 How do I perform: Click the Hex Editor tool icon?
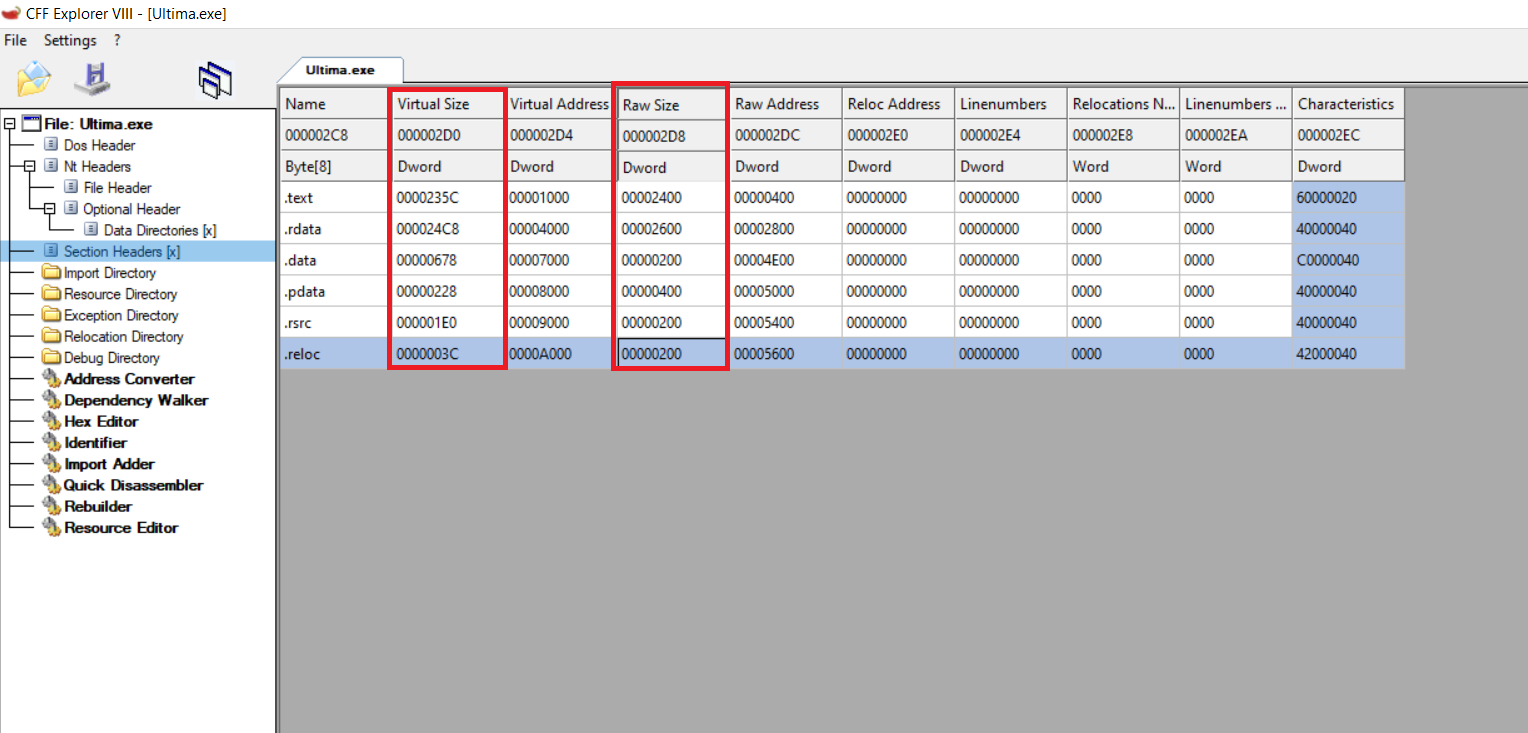tap(51, 421)
